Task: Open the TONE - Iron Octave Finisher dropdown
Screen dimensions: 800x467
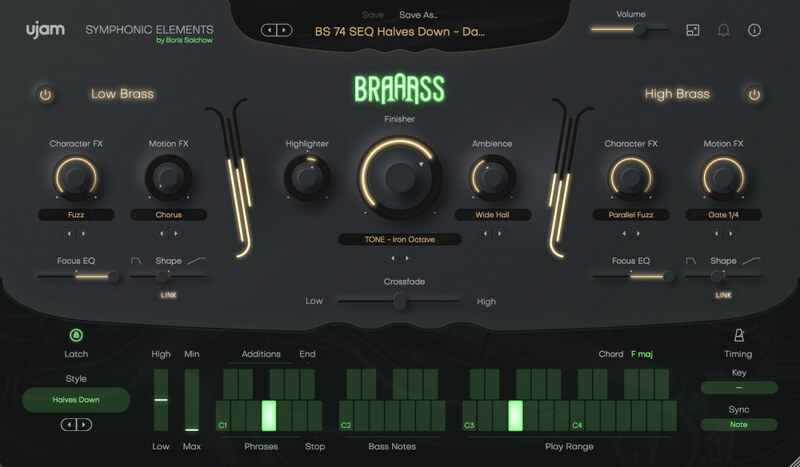Action: coord(398,239)
